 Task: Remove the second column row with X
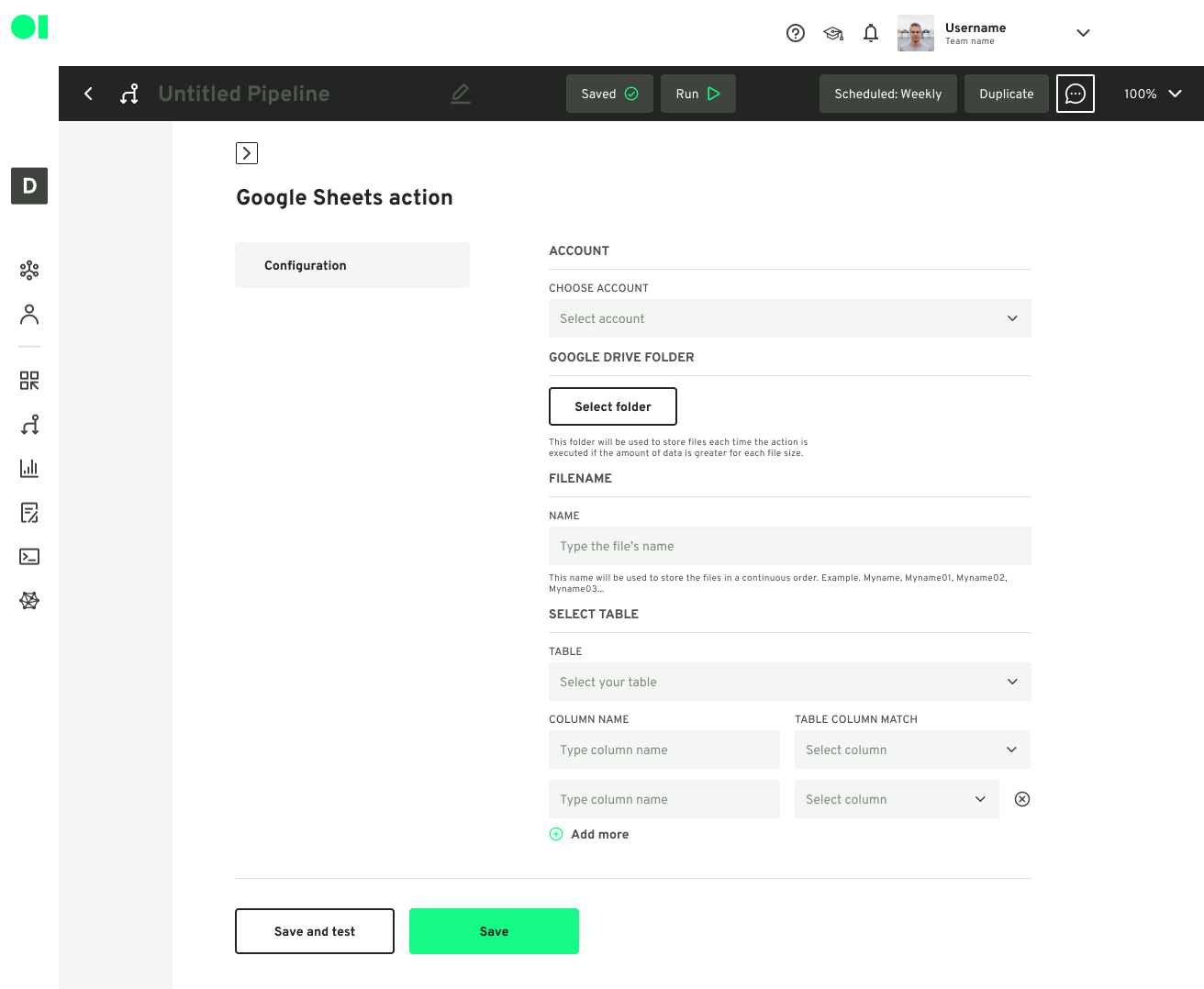point(1022,799)
